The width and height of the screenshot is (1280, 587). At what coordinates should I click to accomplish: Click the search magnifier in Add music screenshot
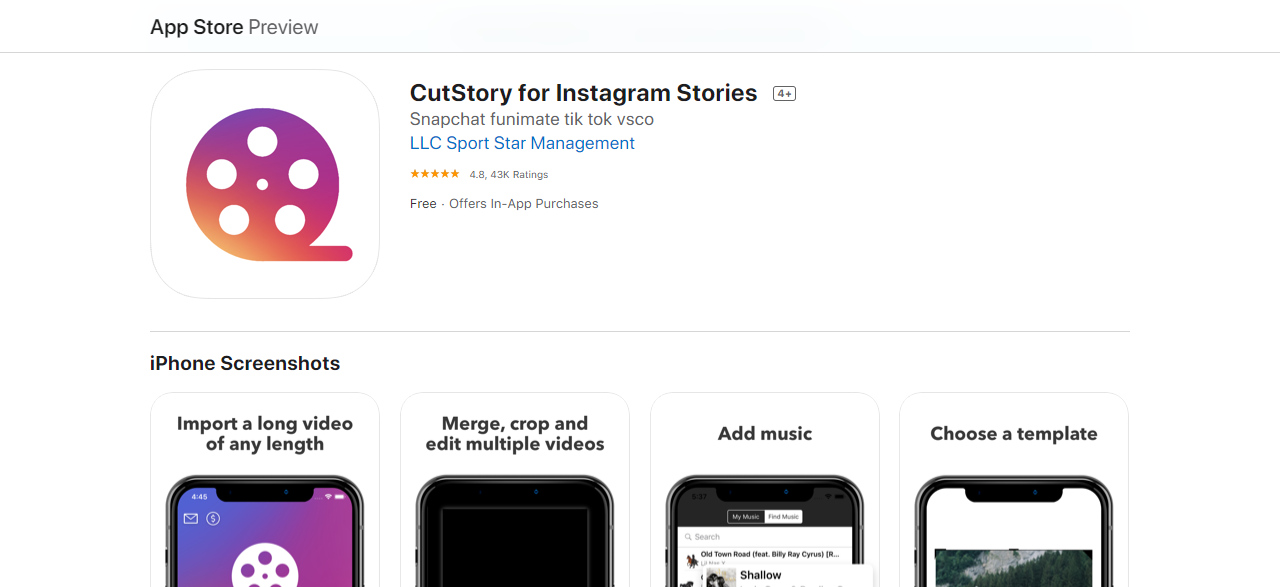click(x=688, y=537)
